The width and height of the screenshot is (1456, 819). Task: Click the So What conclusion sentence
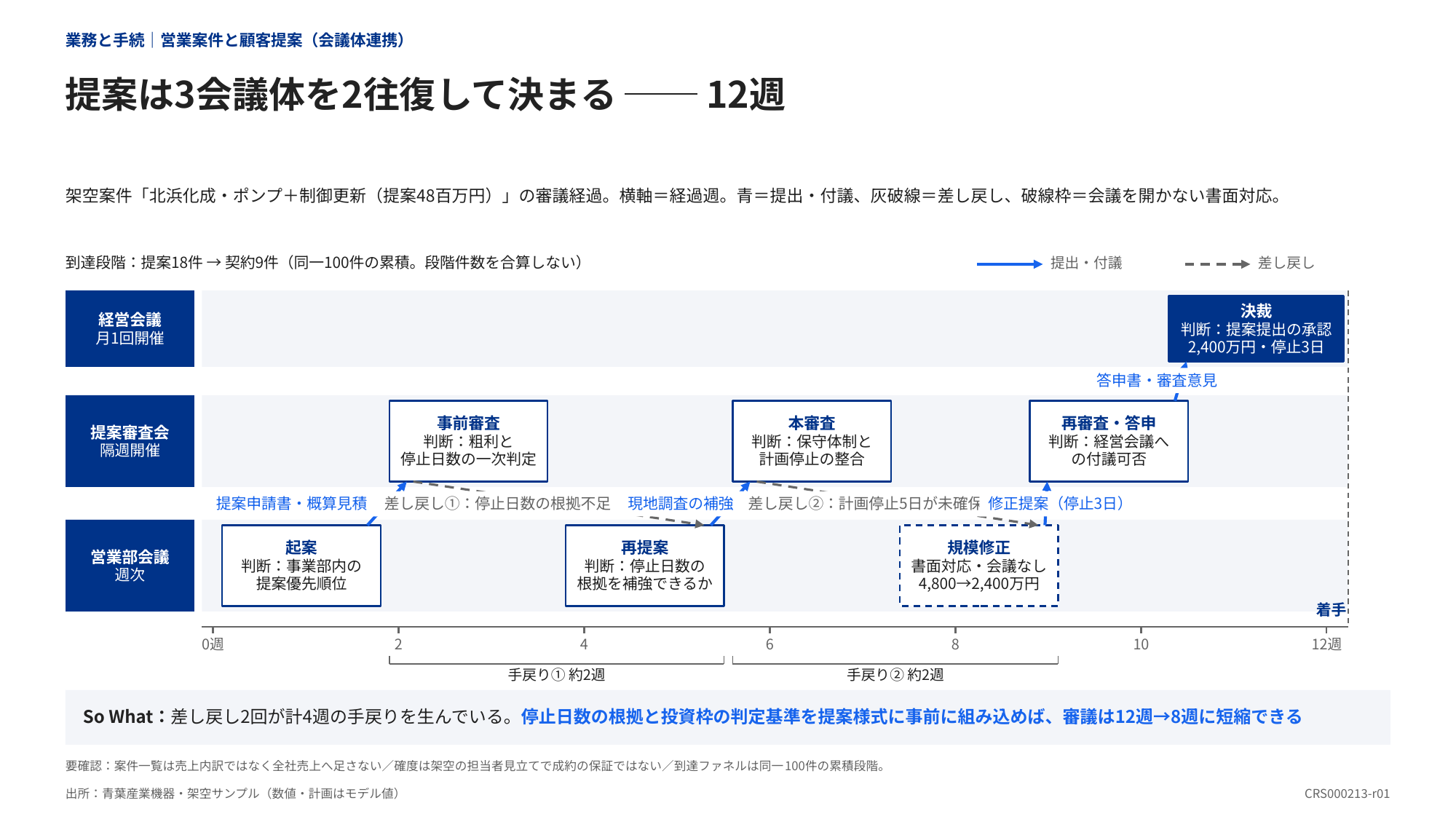coord(692,717)
